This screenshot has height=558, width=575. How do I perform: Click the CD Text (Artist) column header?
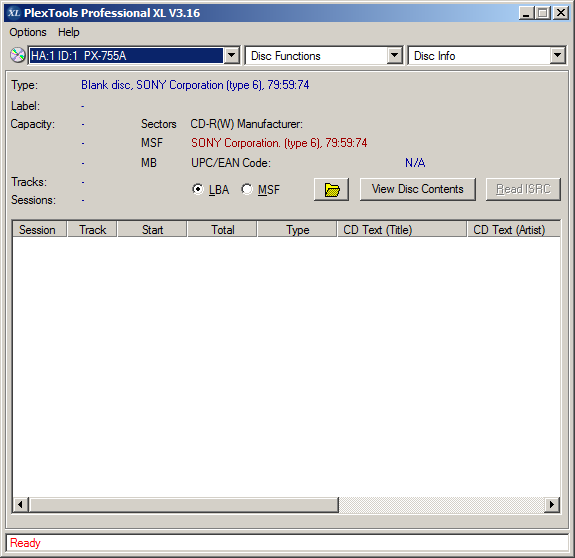click(x=514, y=230)
